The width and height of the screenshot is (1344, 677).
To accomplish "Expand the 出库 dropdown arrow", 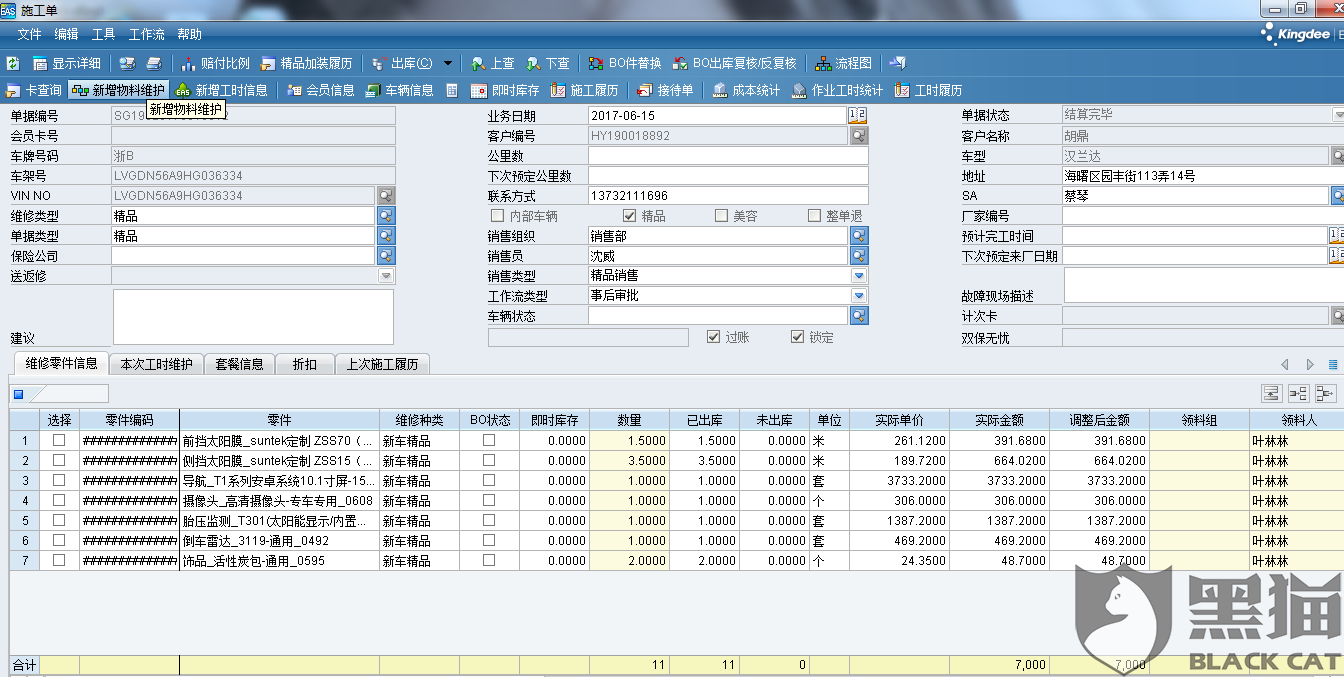I will (x=448, y=63).
